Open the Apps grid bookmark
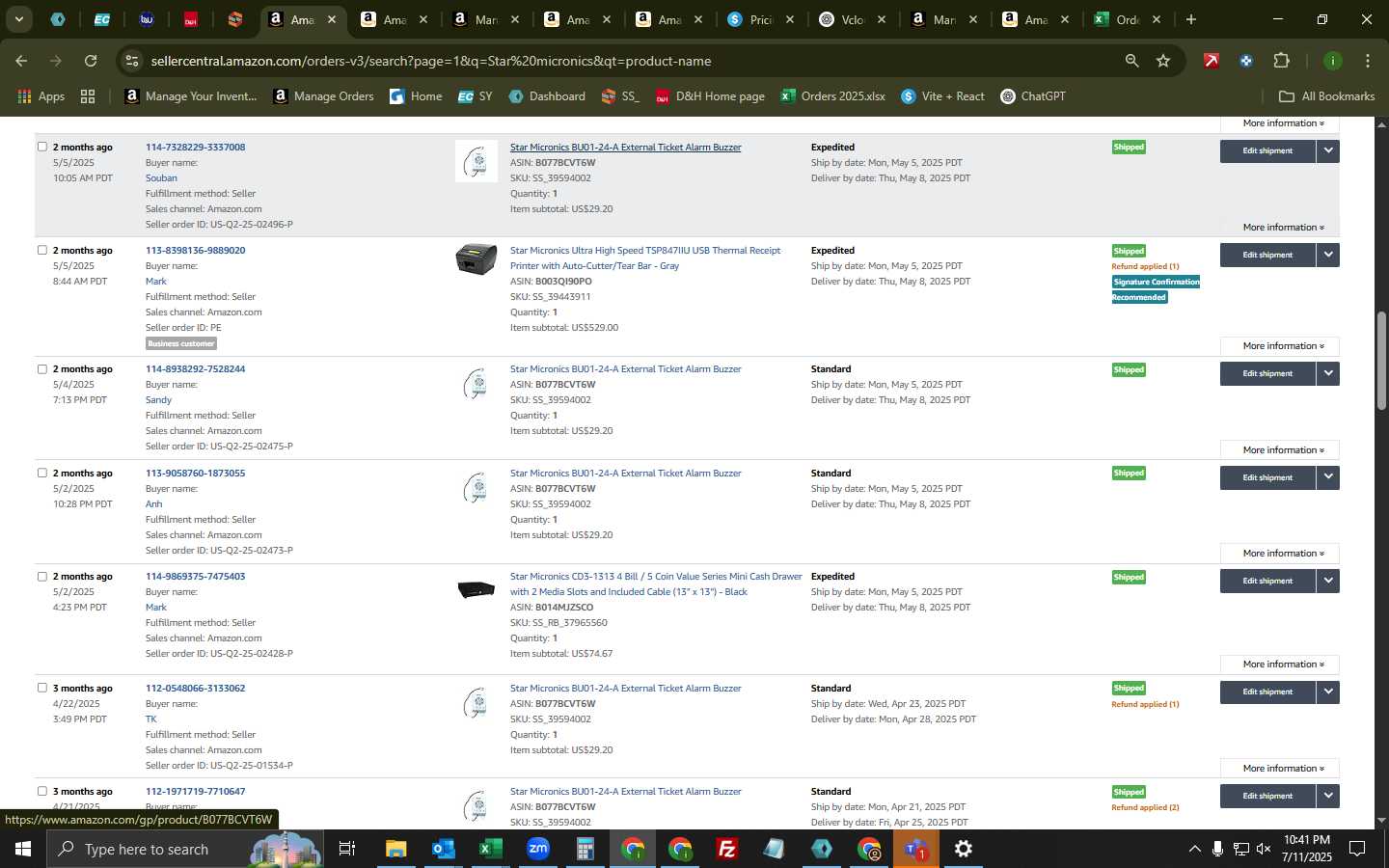 click(41, 96)
